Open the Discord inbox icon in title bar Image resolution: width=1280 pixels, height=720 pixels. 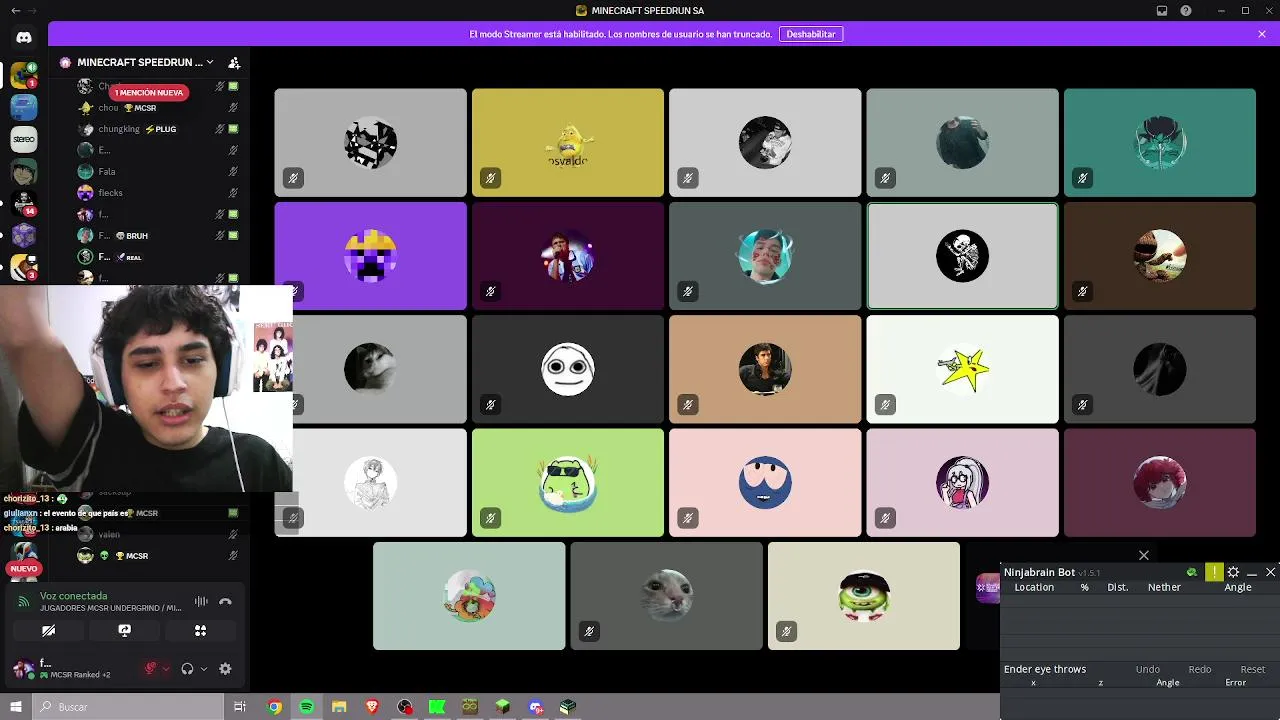(1162, 11)
